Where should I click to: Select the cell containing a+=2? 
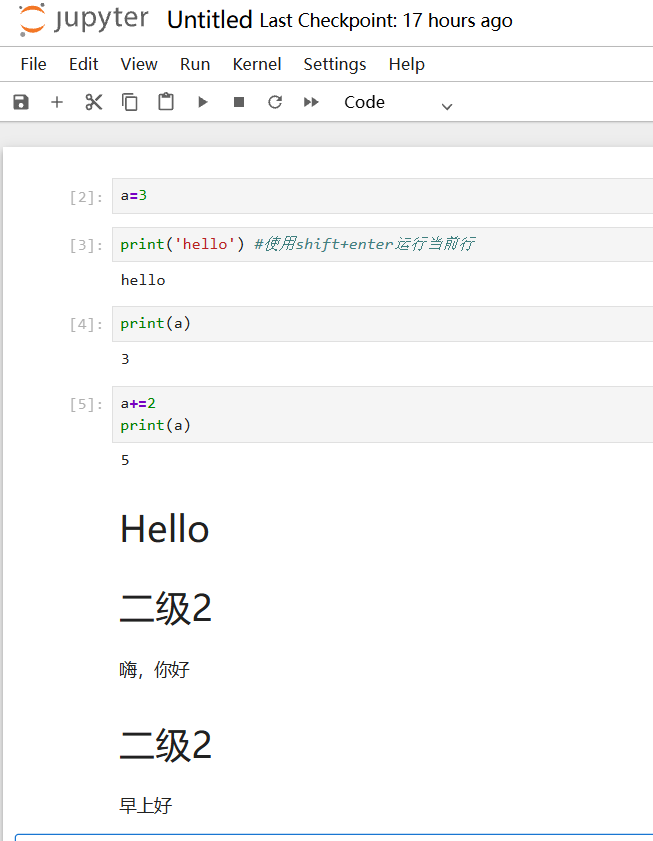tap(382, 415)
